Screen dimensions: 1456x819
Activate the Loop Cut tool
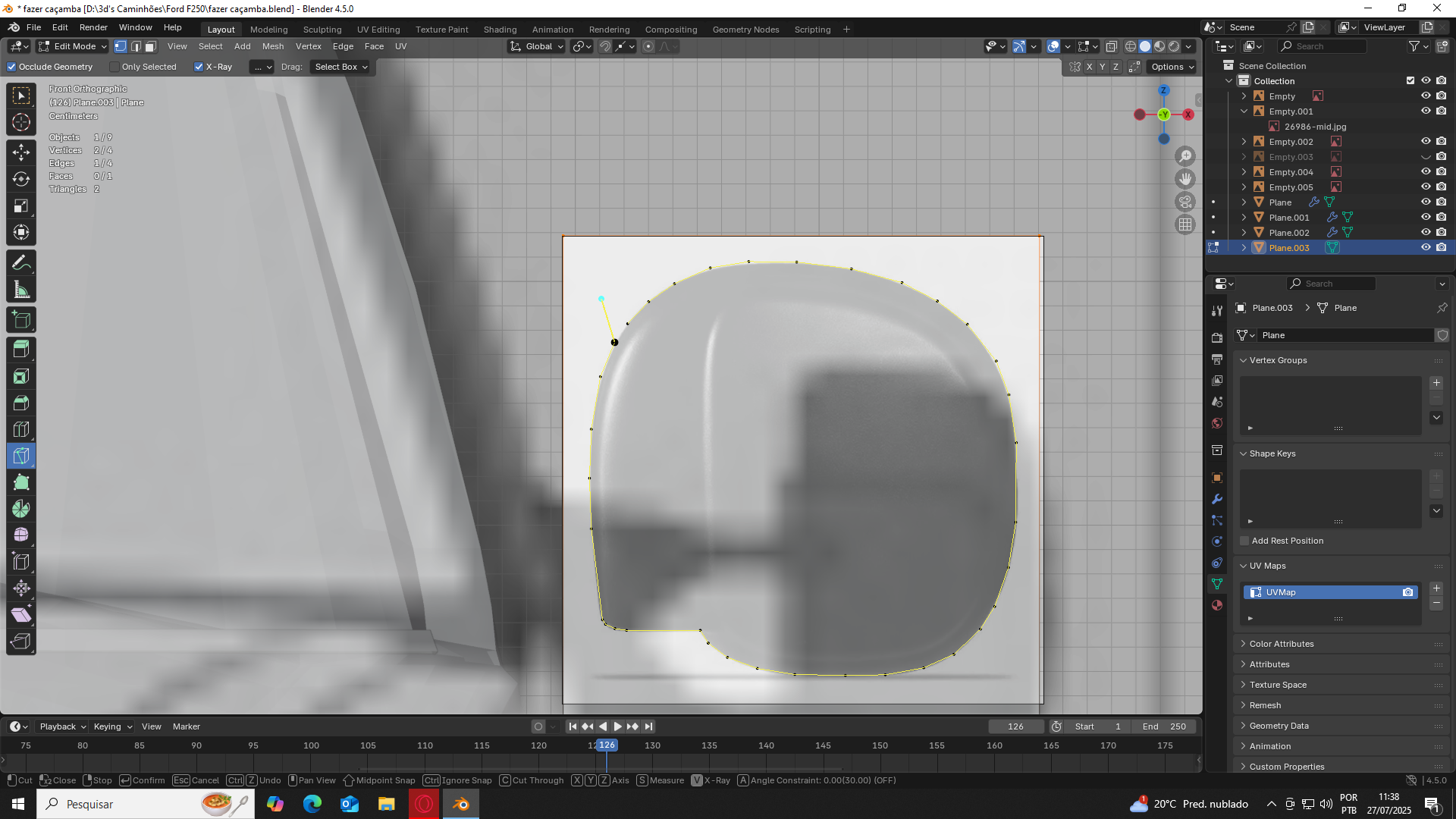click(21, 429)
